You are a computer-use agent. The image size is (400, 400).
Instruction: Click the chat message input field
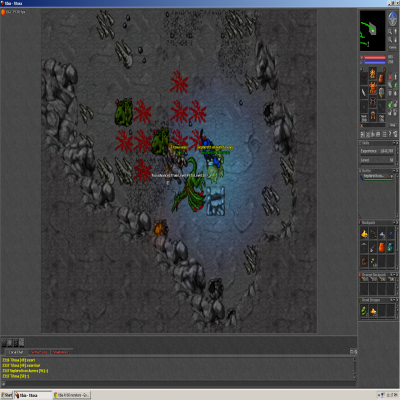pyautogui.click(x=180, y=384)
